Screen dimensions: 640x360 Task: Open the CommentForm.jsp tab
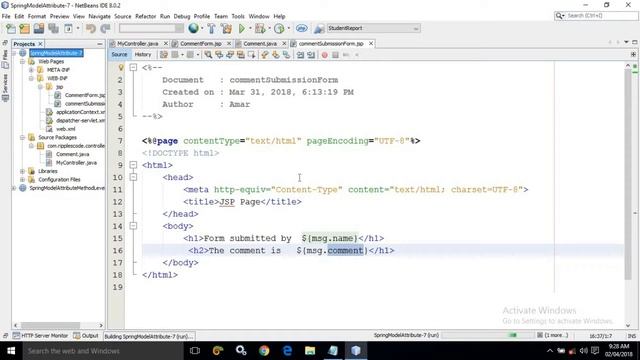click(200, 43)
